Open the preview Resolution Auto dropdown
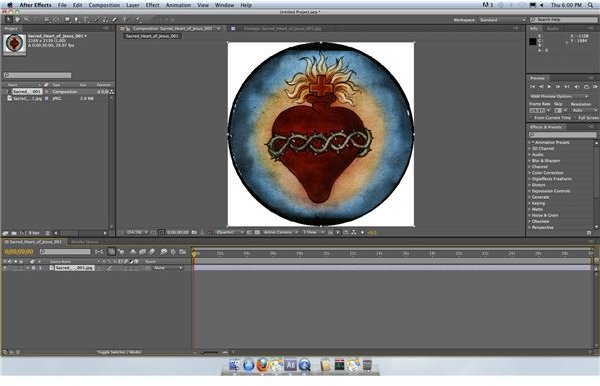The image size is (600, 386). (x=584, y=111)
